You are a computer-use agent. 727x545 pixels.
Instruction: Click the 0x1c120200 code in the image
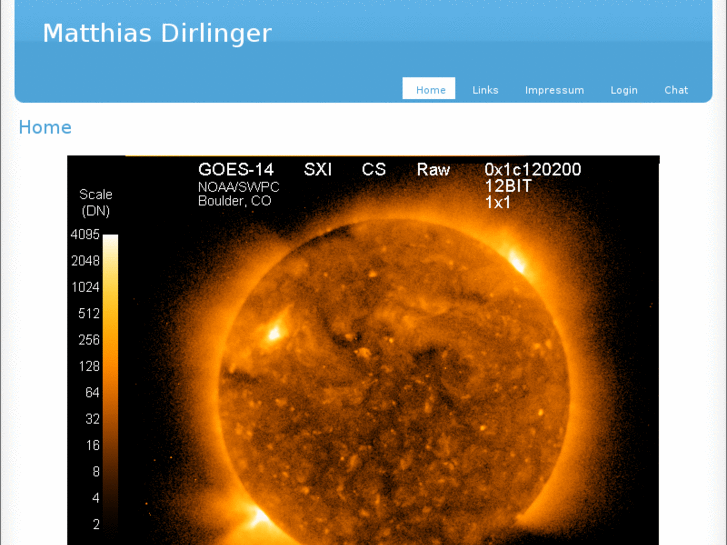[x=533, y=169]
